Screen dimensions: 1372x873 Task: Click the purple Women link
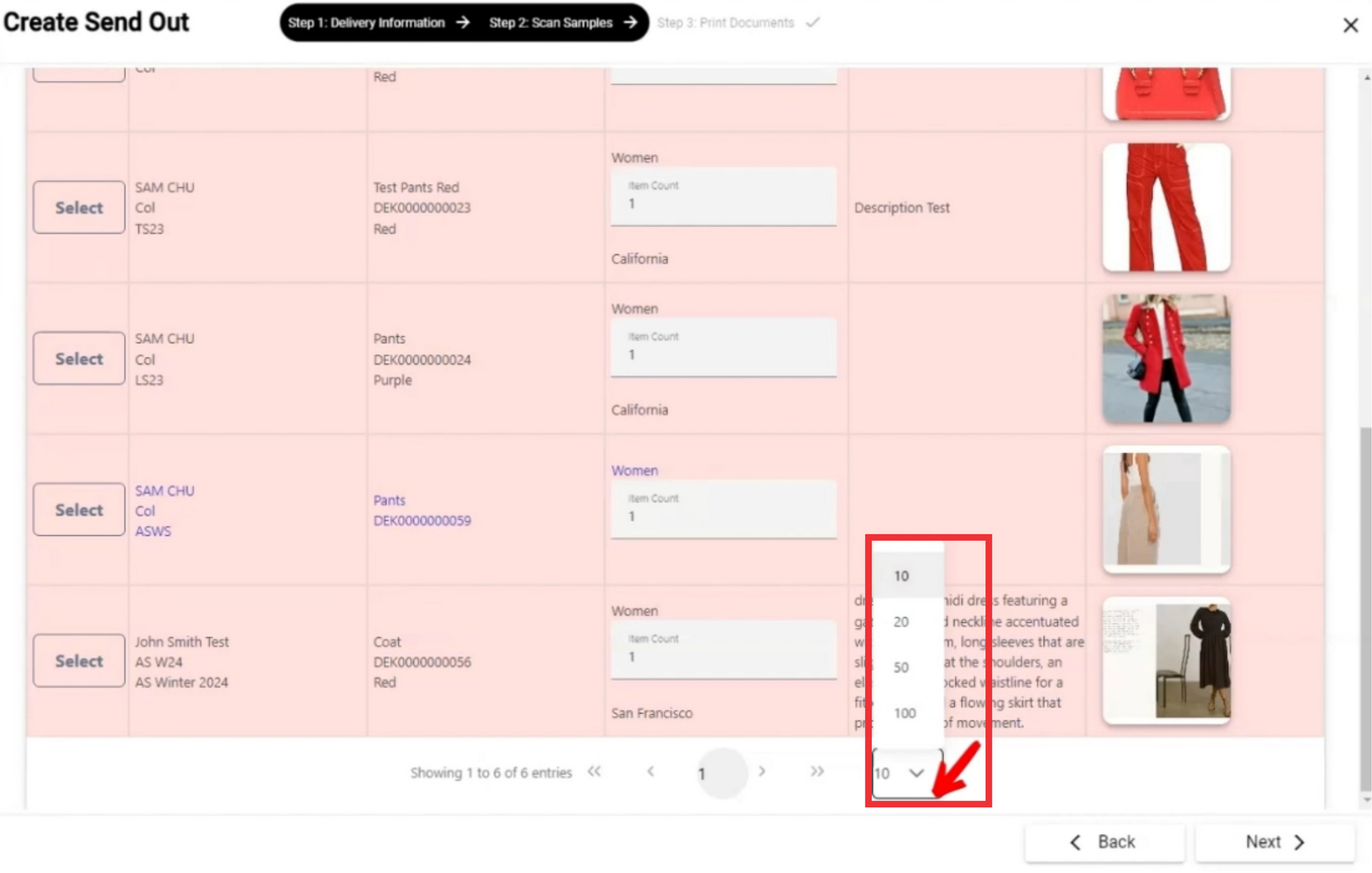tap(635, 471)
